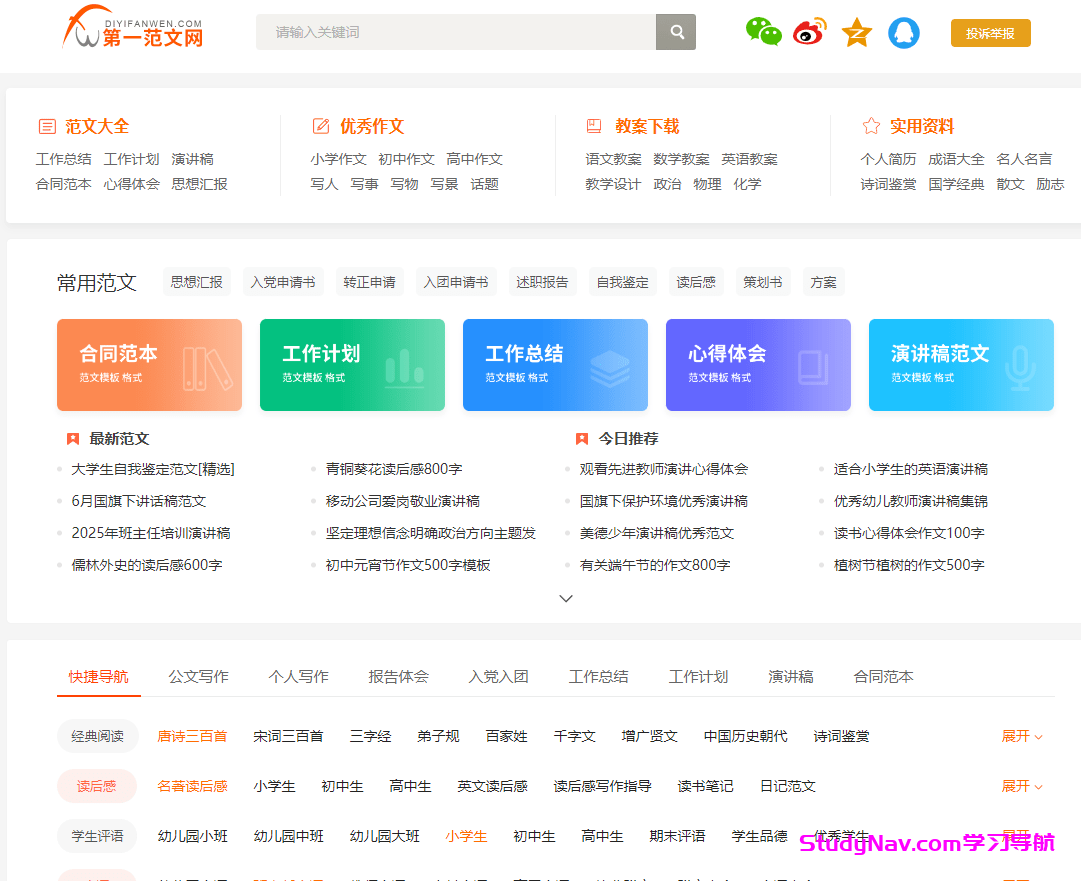
Task: Expand the 经典阅读 row with 展开
Action: tap(1022, 736)
